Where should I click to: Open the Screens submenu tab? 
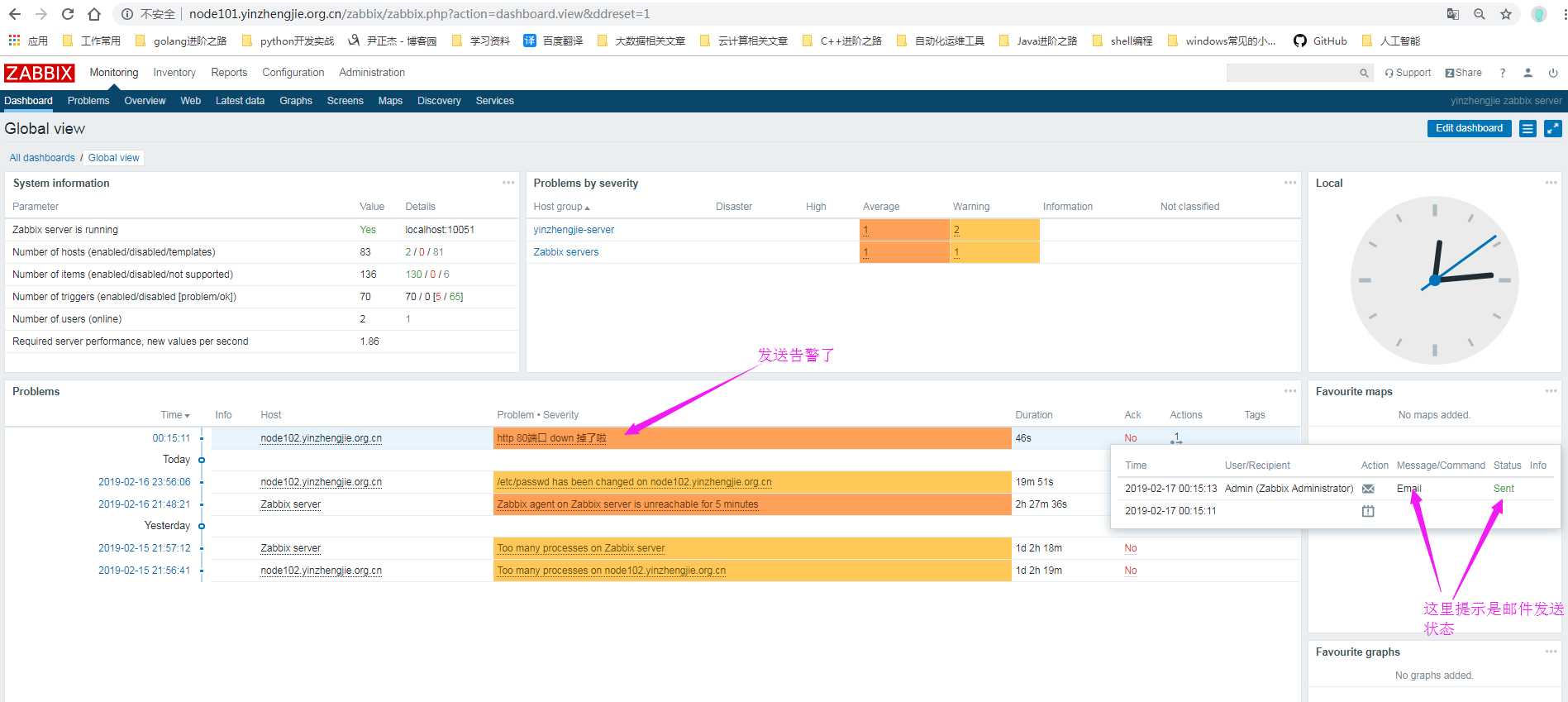point(345,101)
